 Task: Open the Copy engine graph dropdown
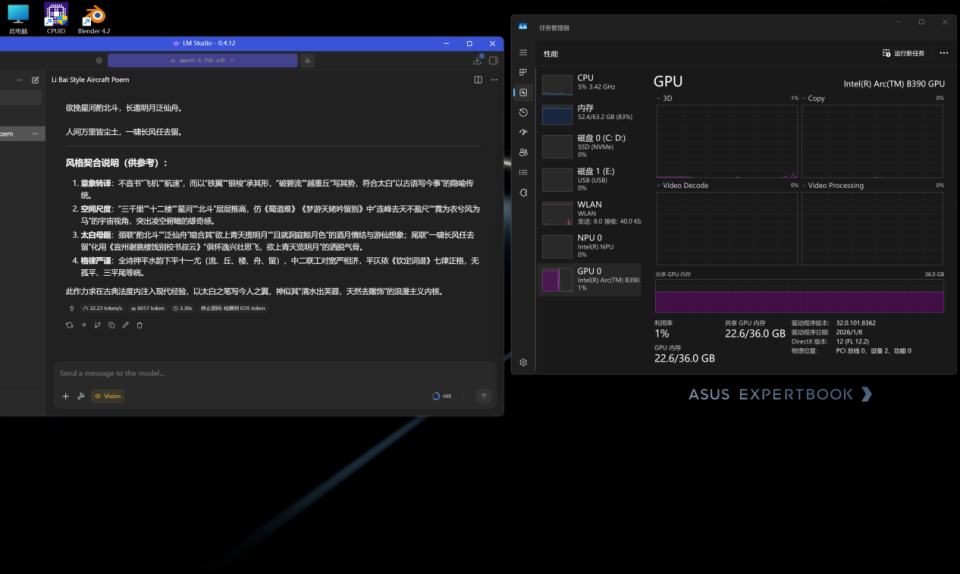813,99
